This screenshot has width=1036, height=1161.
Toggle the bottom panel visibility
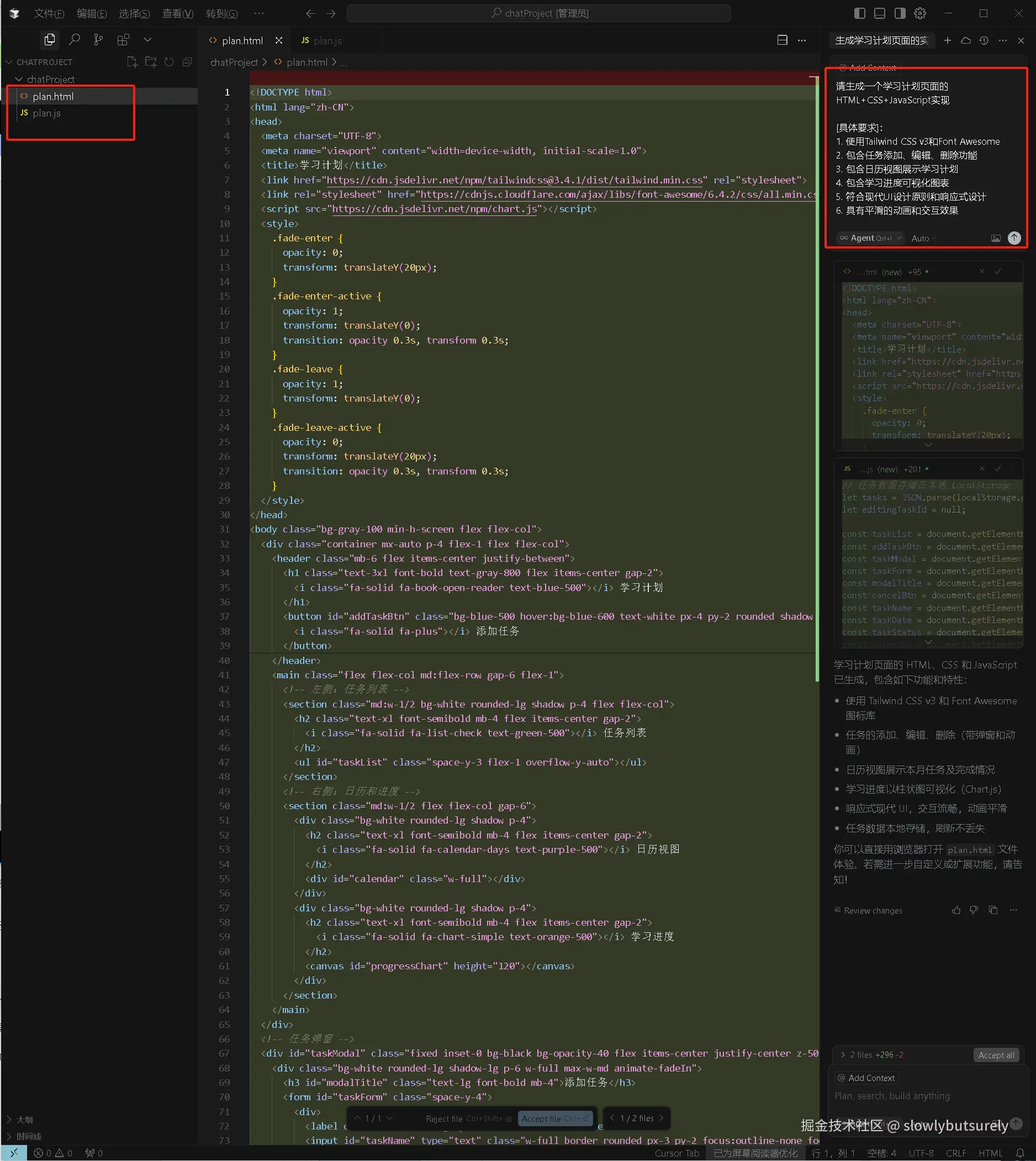click(880, 13)
